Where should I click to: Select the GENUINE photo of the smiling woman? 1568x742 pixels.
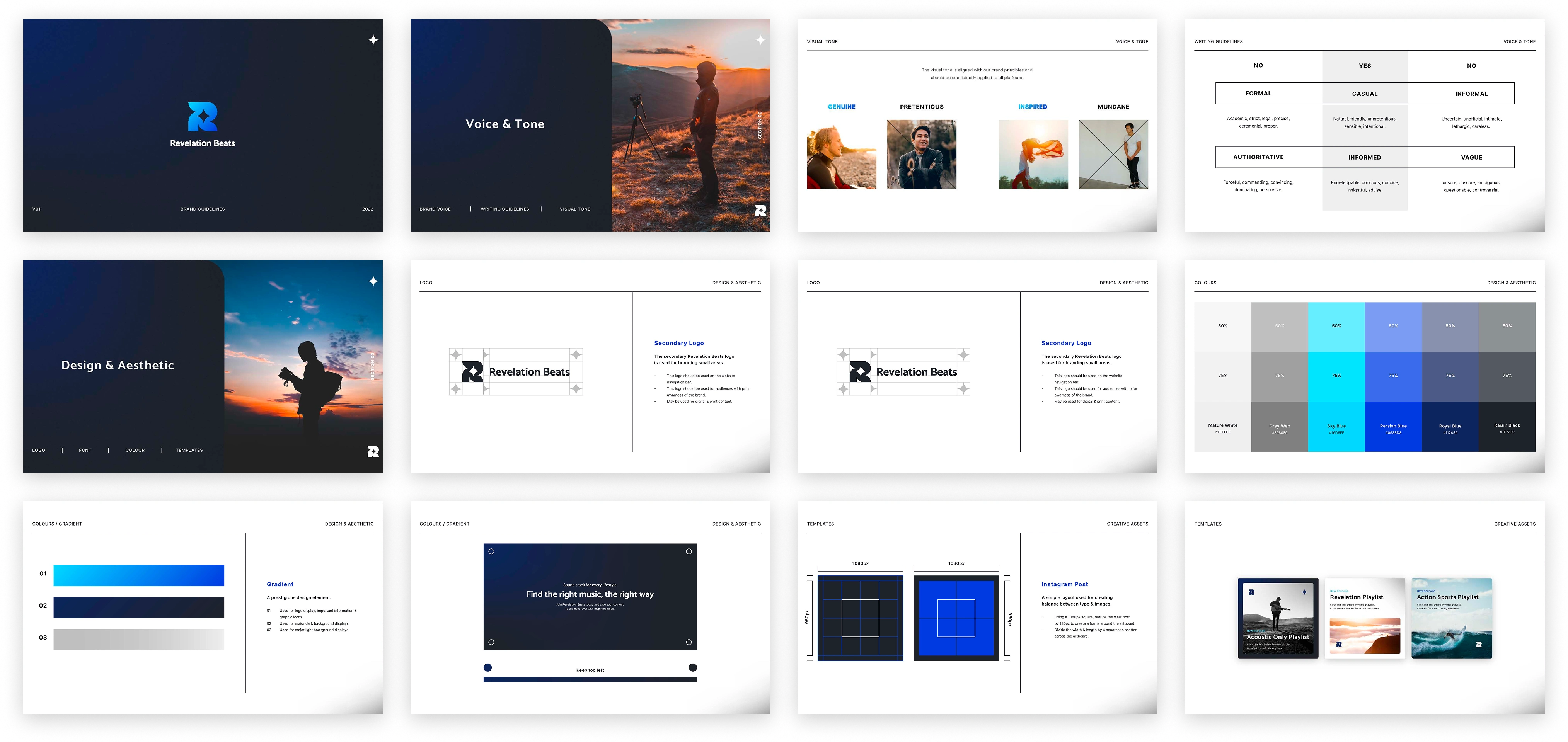(841, 155)
